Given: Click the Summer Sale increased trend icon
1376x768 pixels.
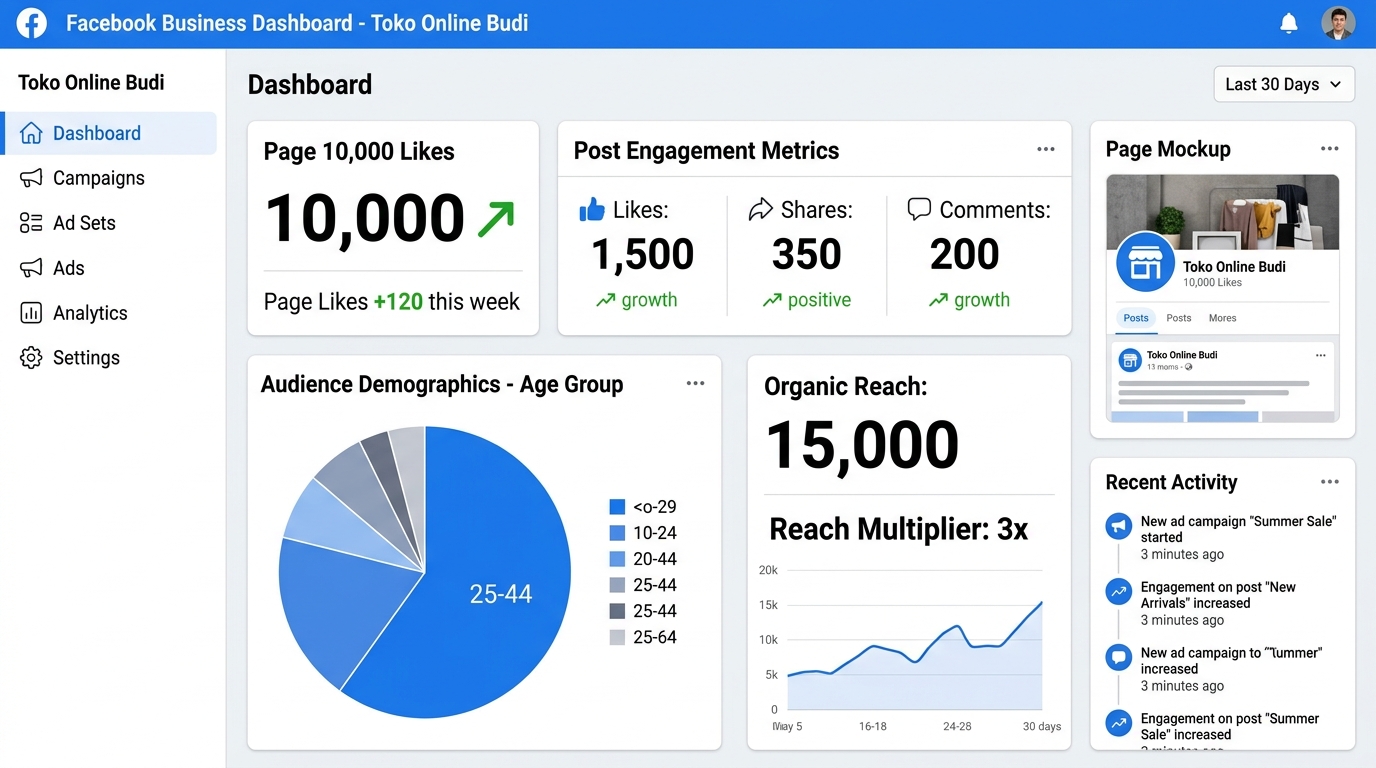Looking at the screenshot, I should (1119, 723).
